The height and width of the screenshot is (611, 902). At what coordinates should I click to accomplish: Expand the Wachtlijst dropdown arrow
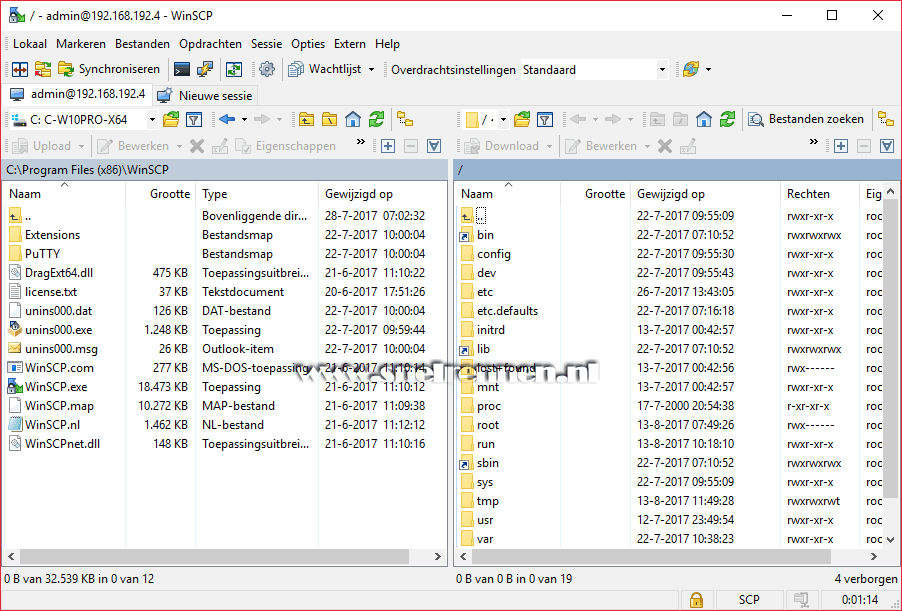pos(371,70)
